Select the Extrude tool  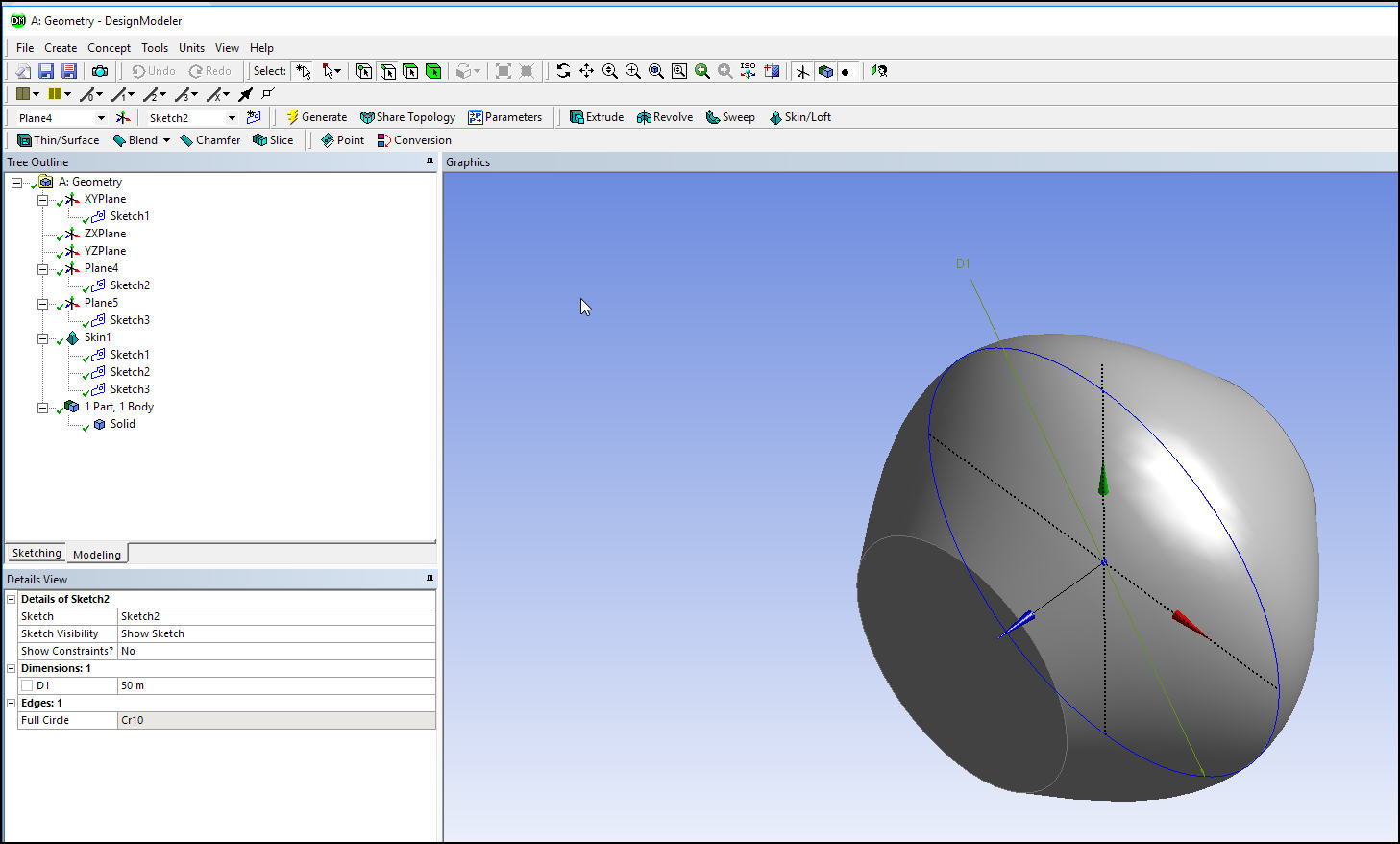(596, 117)
